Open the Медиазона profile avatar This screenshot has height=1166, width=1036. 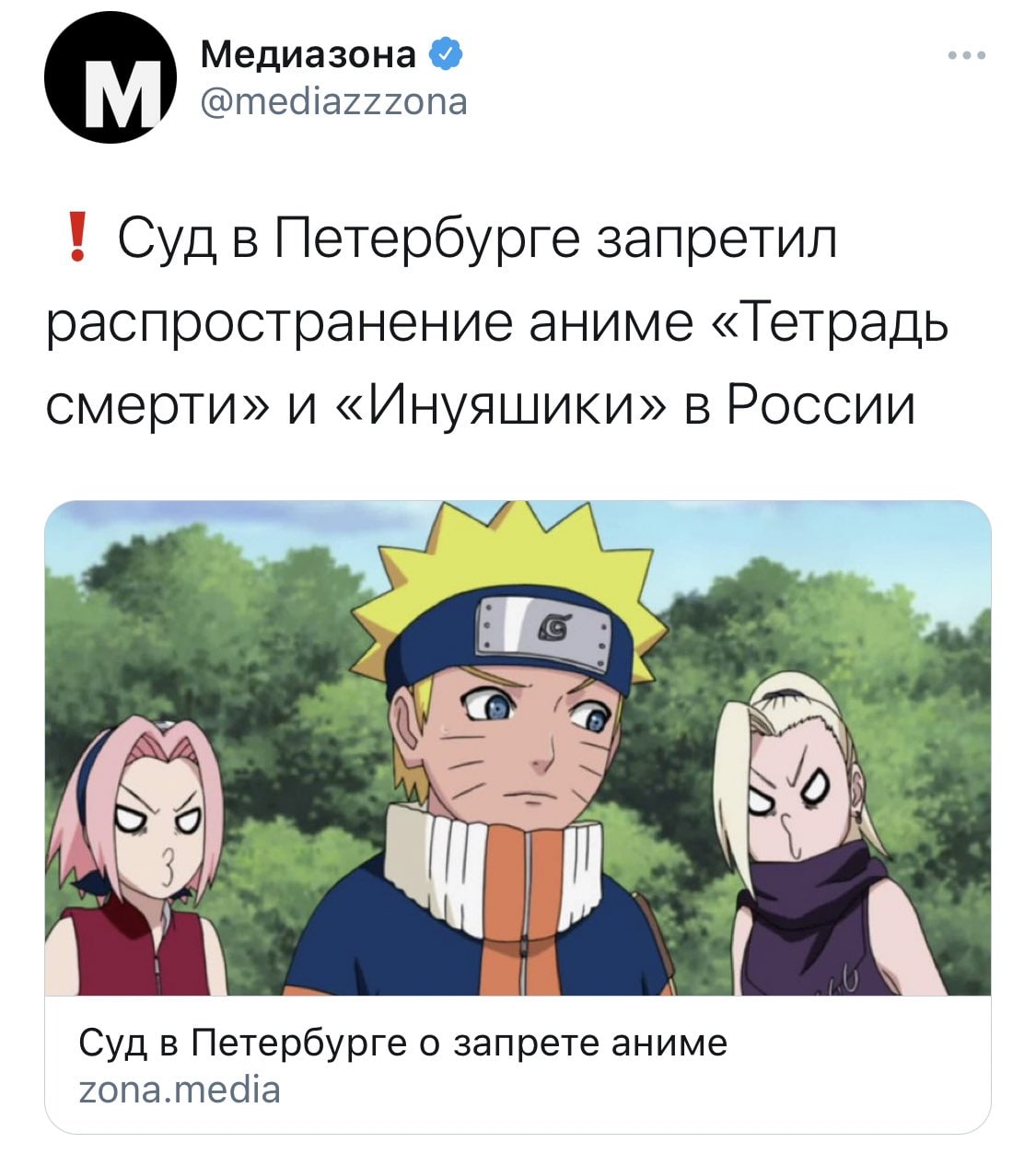pyautogui.click(x=110, y=79)
